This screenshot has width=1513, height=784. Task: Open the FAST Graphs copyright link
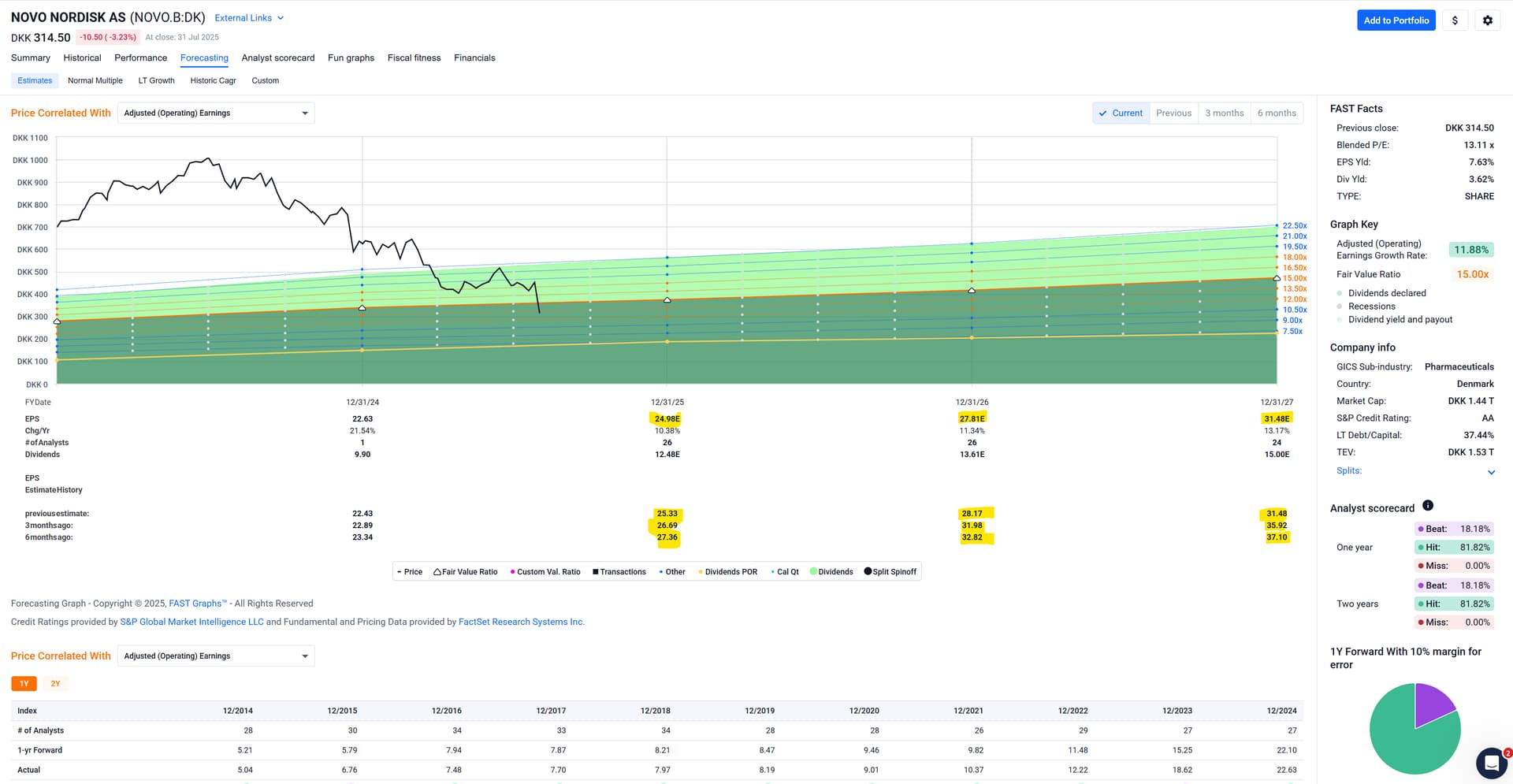197,604
